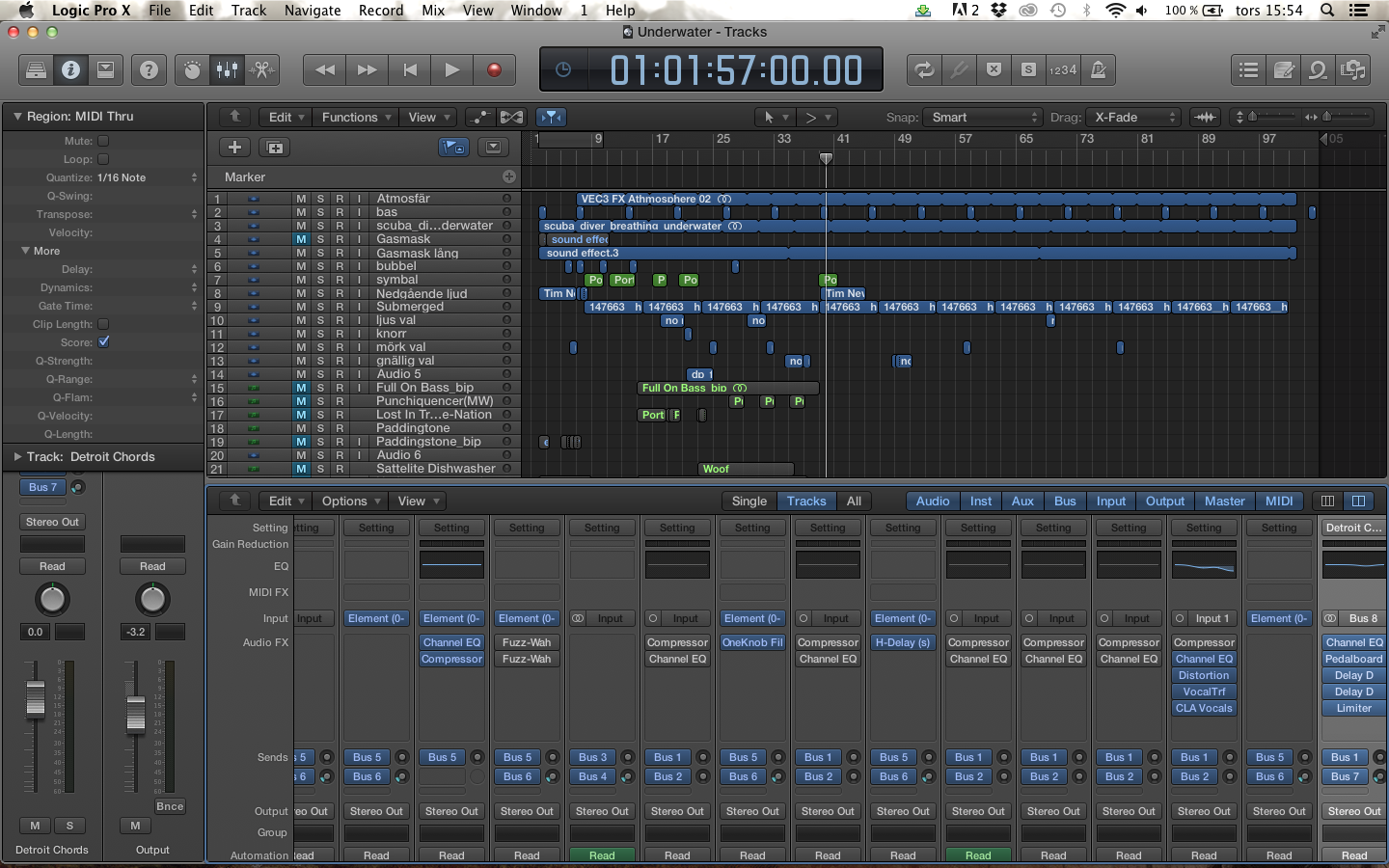Enable the Mute checkbox in Region inspector
This screenshot has height=868, width=1389.
pos(103,141)
